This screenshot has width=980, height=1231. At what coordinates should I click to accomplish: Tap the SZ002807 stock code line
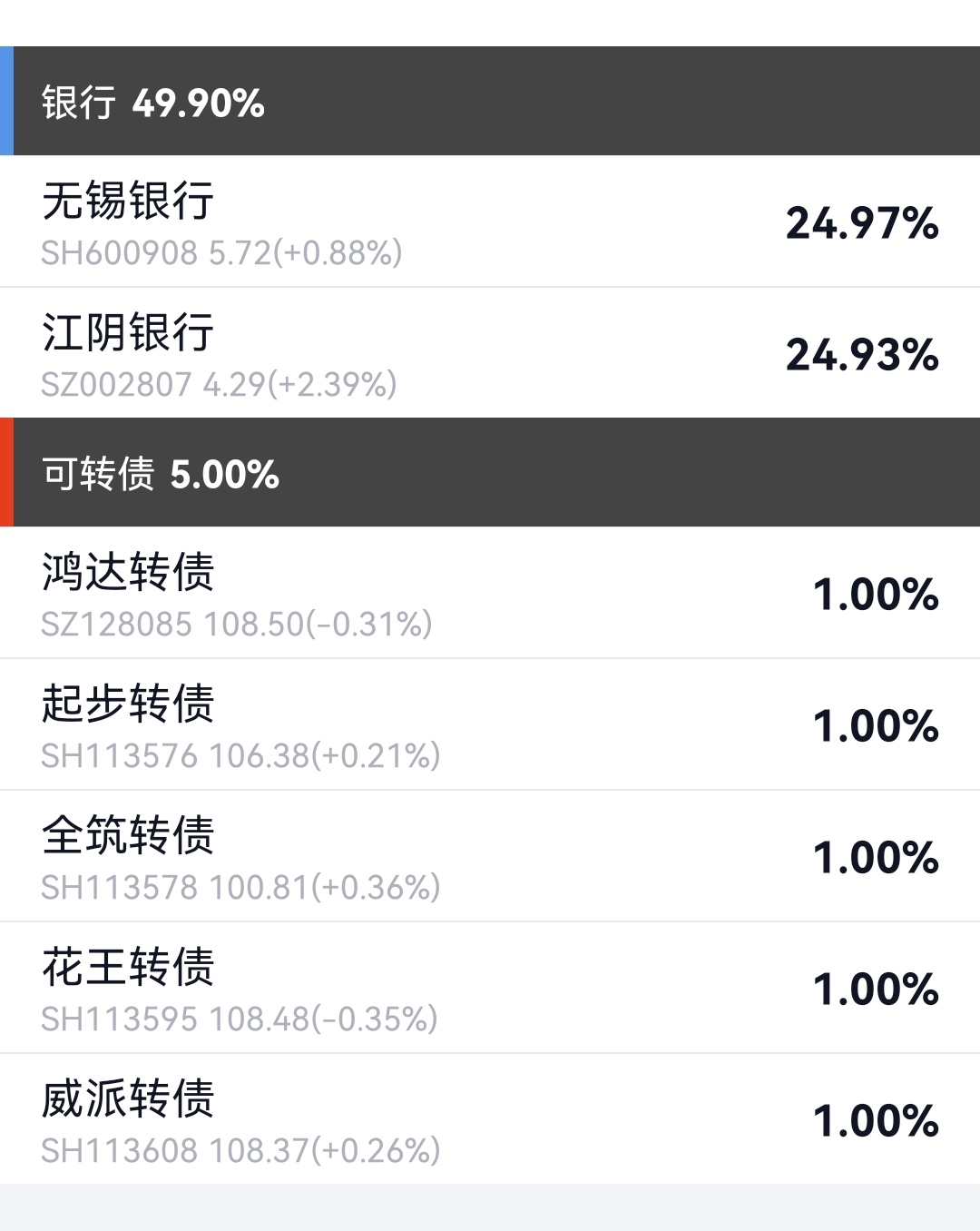click(x=219, y=385)
